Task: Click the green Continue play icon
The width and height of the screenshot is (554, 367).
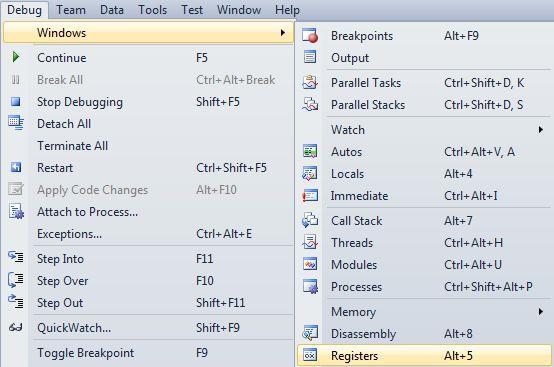Action: (16, 57)
